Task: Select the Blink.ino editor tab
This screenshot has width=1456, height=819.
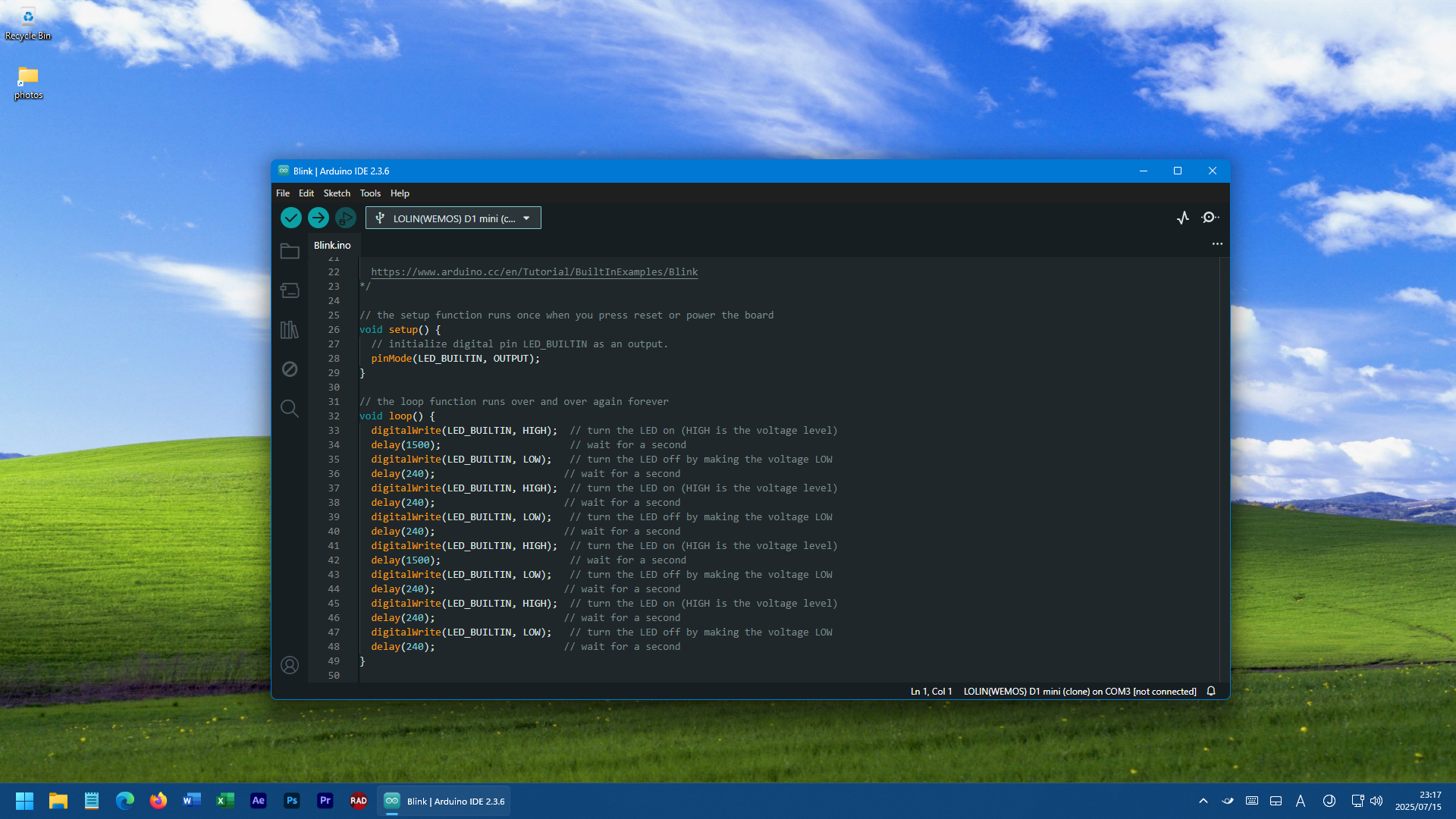Action: pyautogui.click(x=333, y=246)
